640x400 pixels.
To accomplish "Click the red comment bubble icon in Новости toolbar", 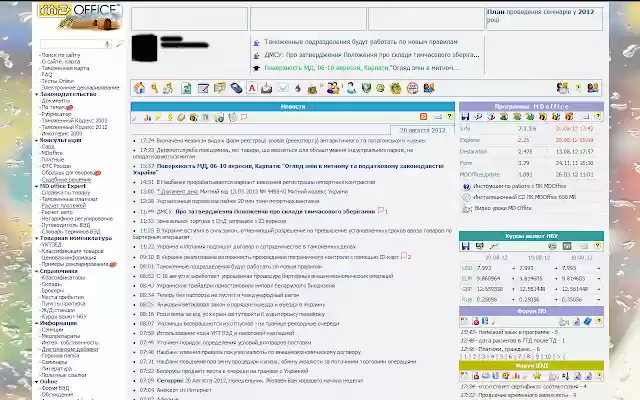I will click(x=244, y=118).
